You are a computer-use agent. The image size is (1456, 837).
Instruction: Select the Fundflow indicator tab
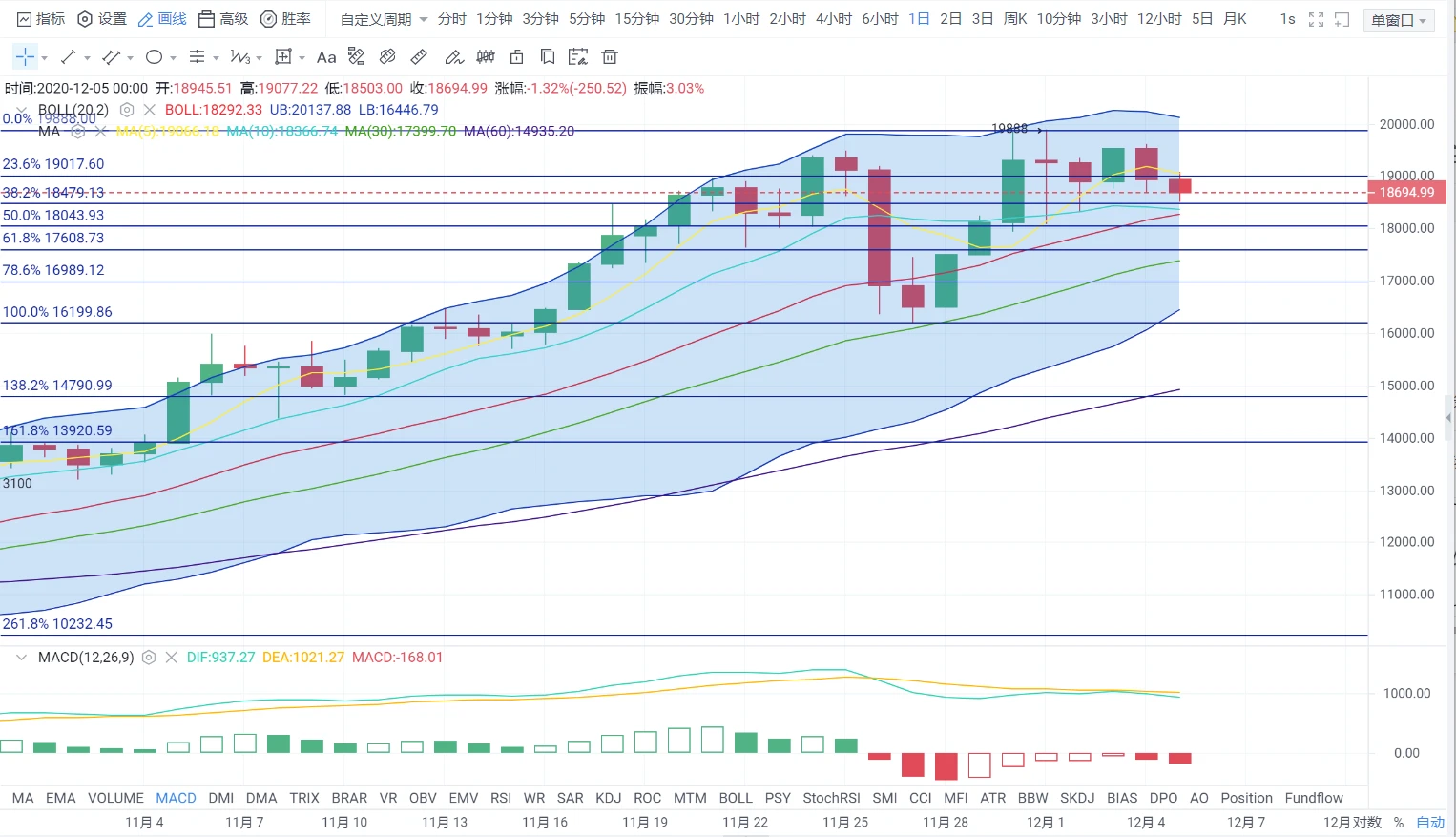1314,798
